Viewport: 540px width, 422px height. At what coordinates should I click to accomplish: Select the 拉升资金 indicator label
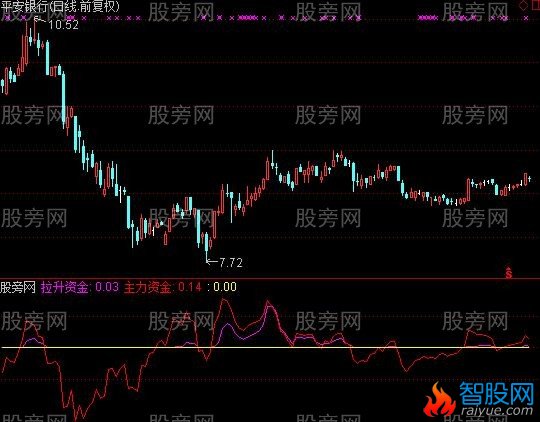pyautogui.click(x=65, y=287)
